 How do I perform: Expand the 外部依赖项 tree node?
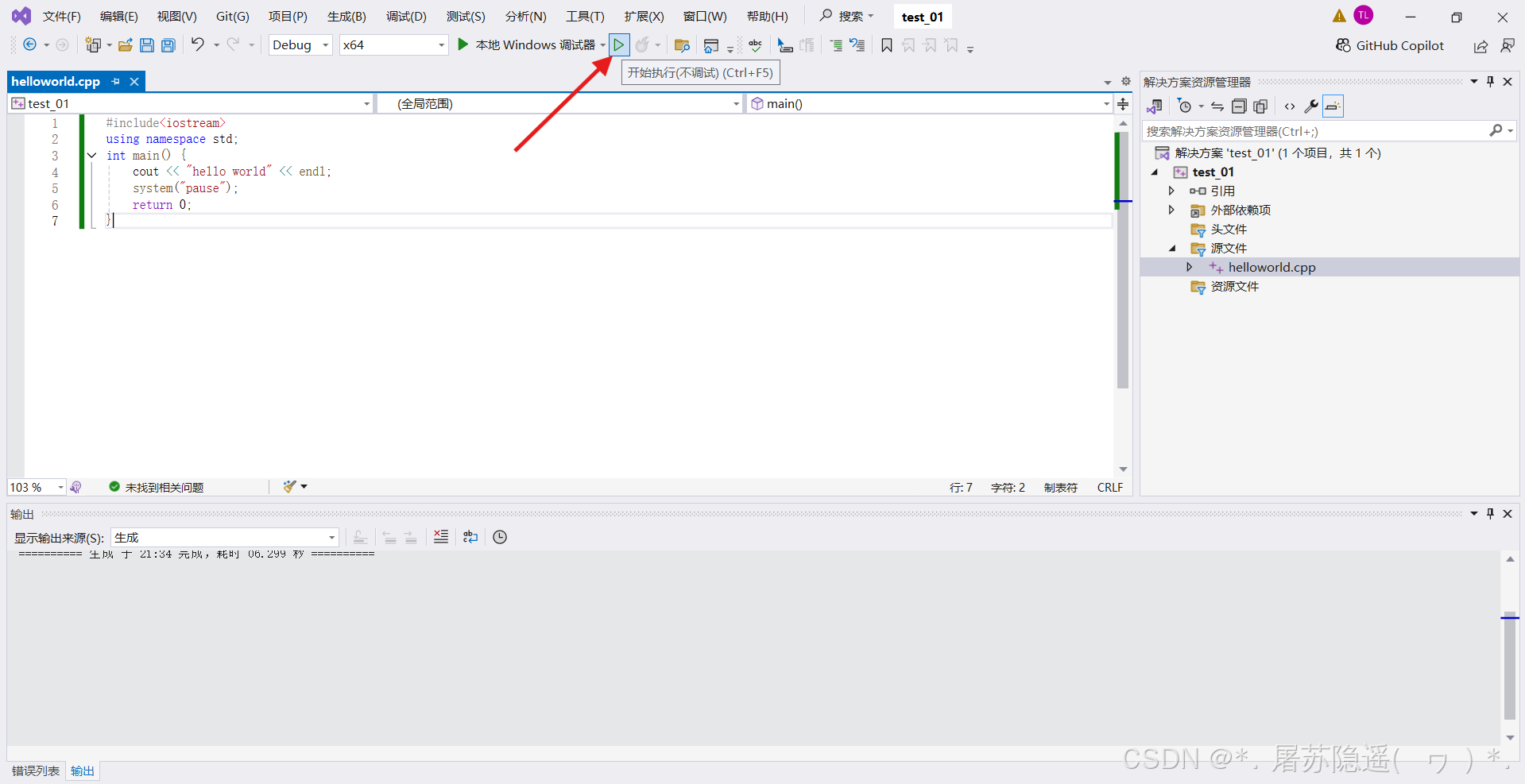click(1171, 210)
